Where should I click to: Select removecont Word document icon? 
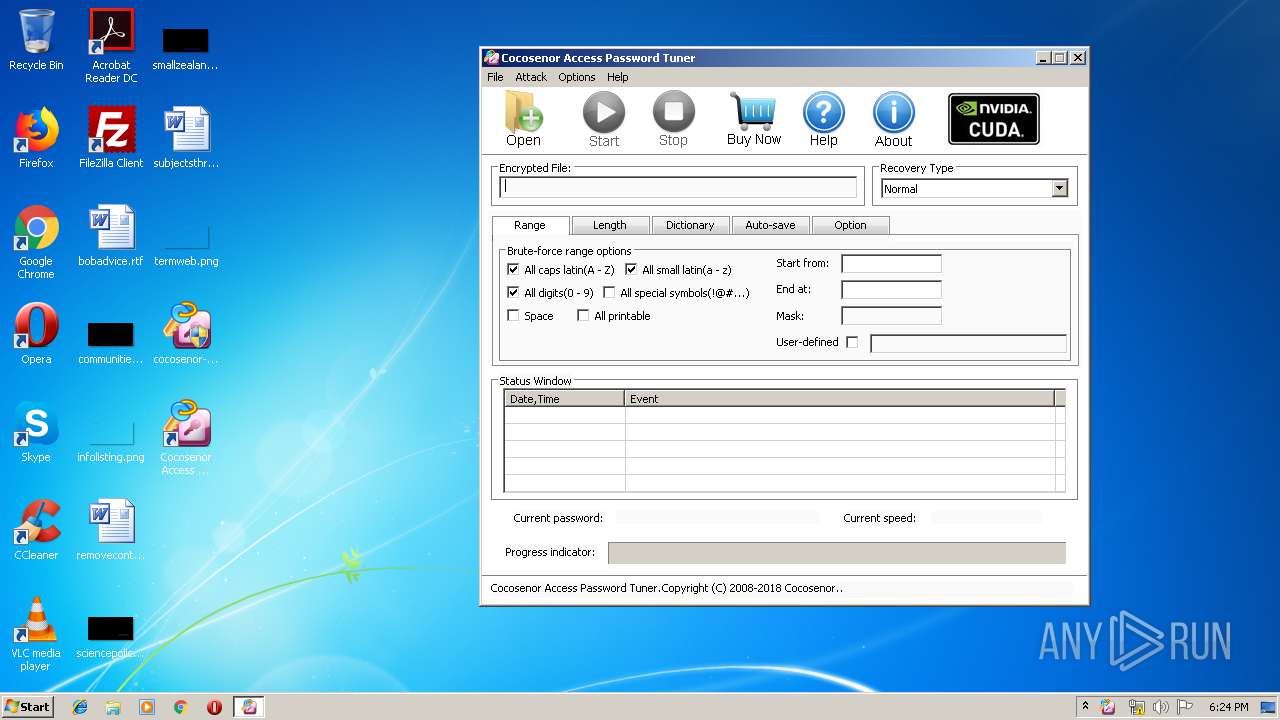coord(111,530)
